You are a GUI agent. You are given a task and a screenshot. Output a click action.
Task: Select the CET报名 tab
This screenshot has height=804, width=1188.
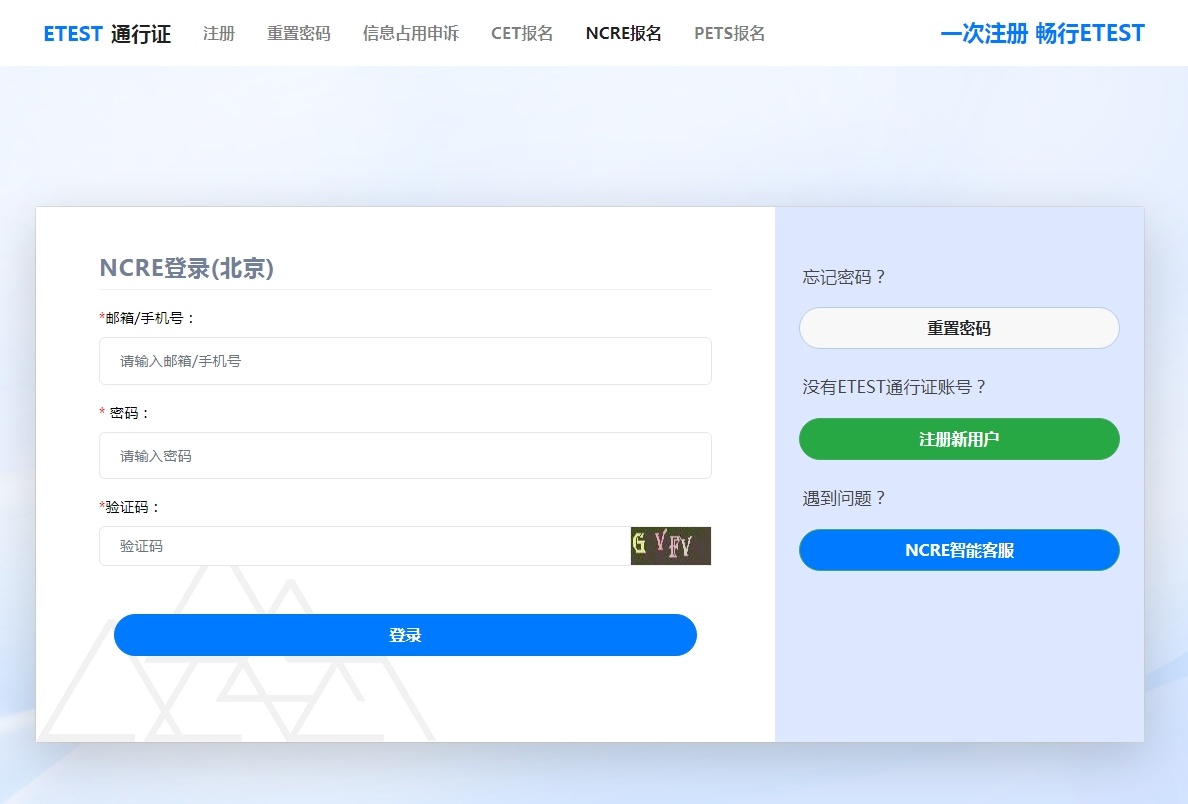tap(522, 34)
